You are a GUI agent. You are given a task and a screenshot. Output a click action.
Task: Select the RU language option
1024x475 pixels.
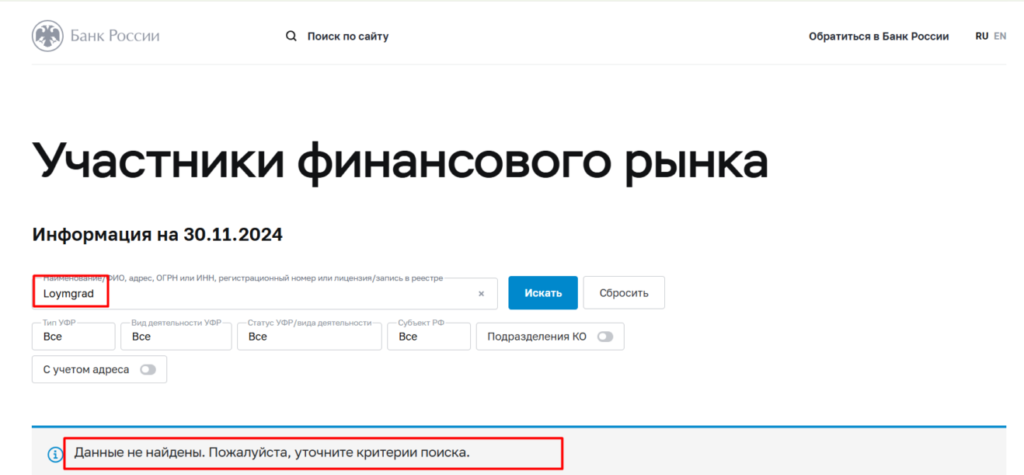[982, 37]
